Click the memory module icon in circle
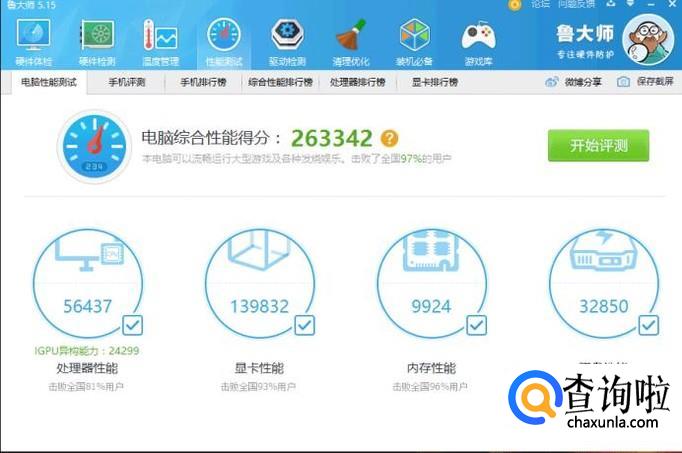Screen dimensions: 682x453 [431, 250]
